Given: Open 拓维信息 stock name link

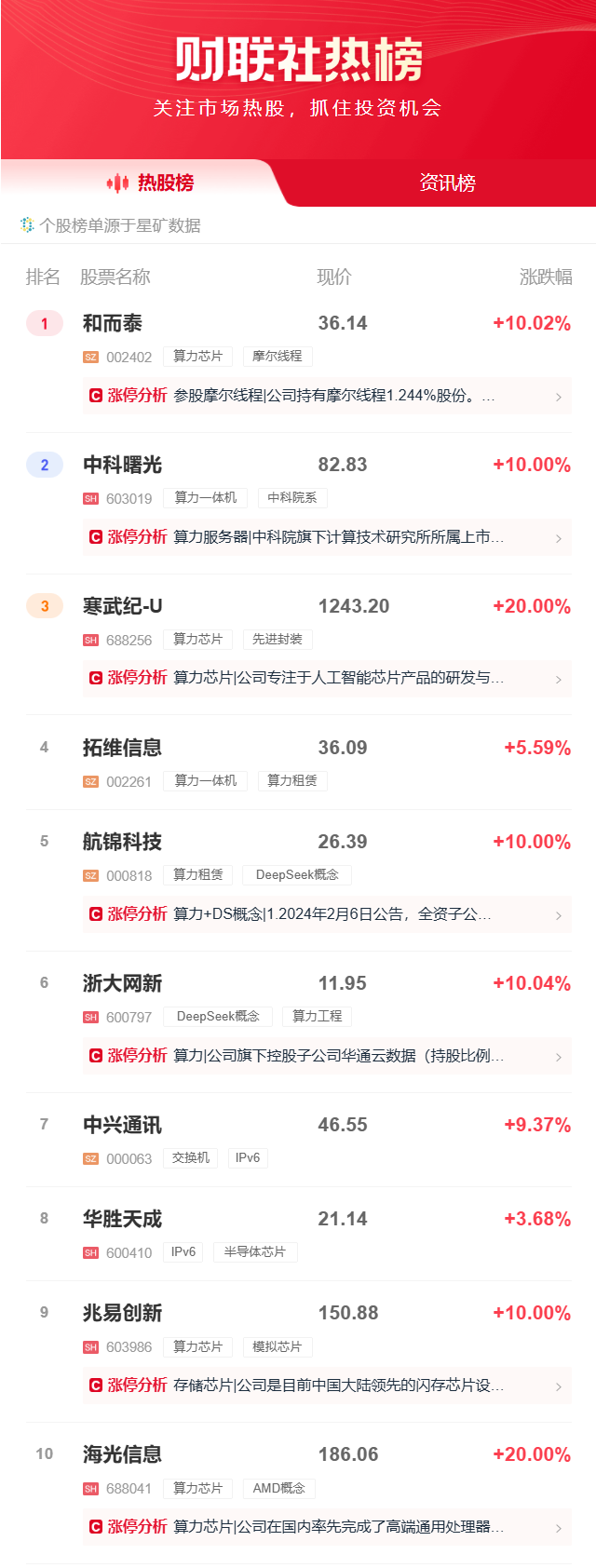Looking at the screenshot, I should 122,748.
